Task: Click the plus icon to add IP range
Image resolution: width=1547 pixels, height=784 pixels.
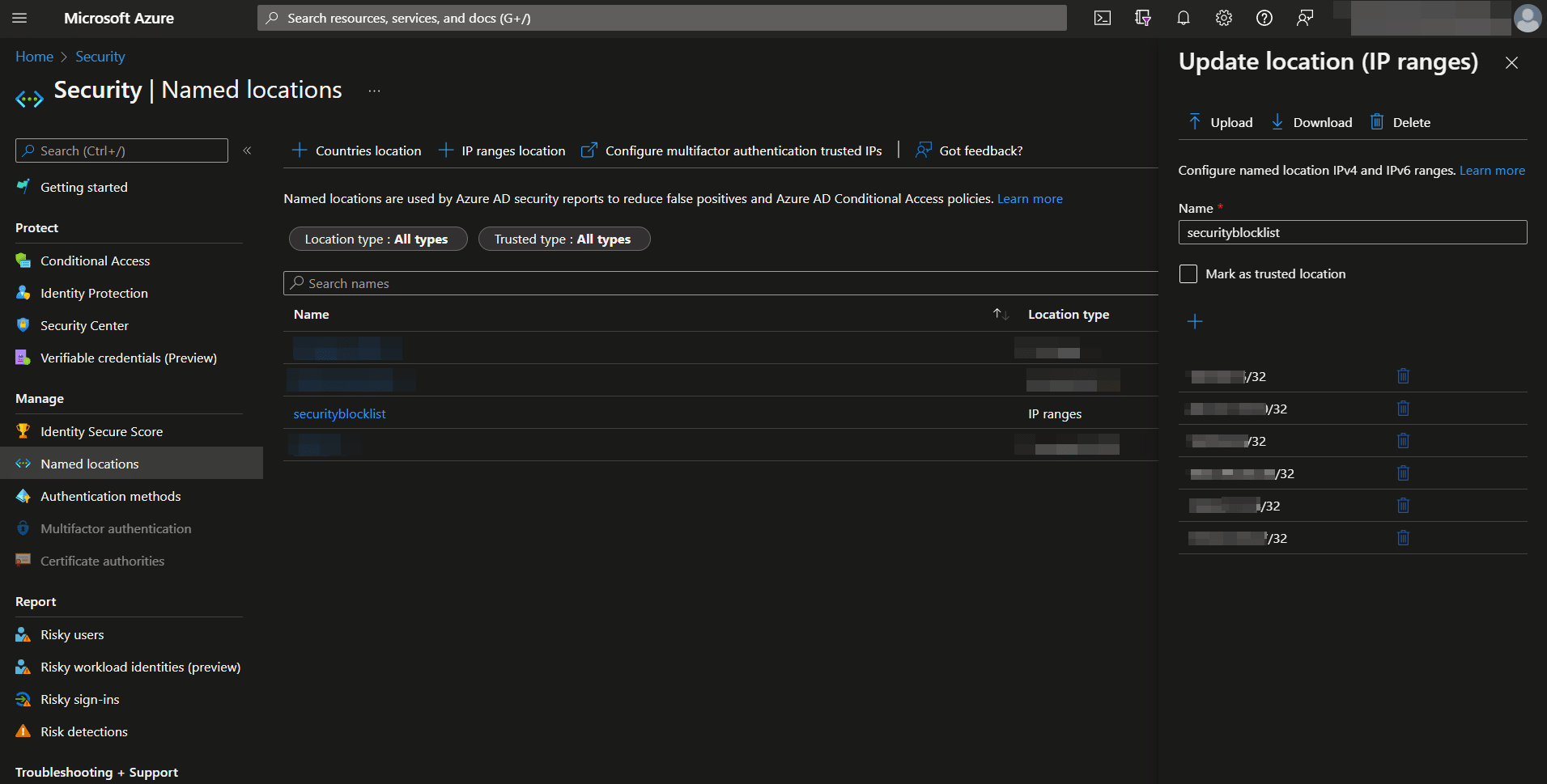Action: click(x=1194, y=321)
